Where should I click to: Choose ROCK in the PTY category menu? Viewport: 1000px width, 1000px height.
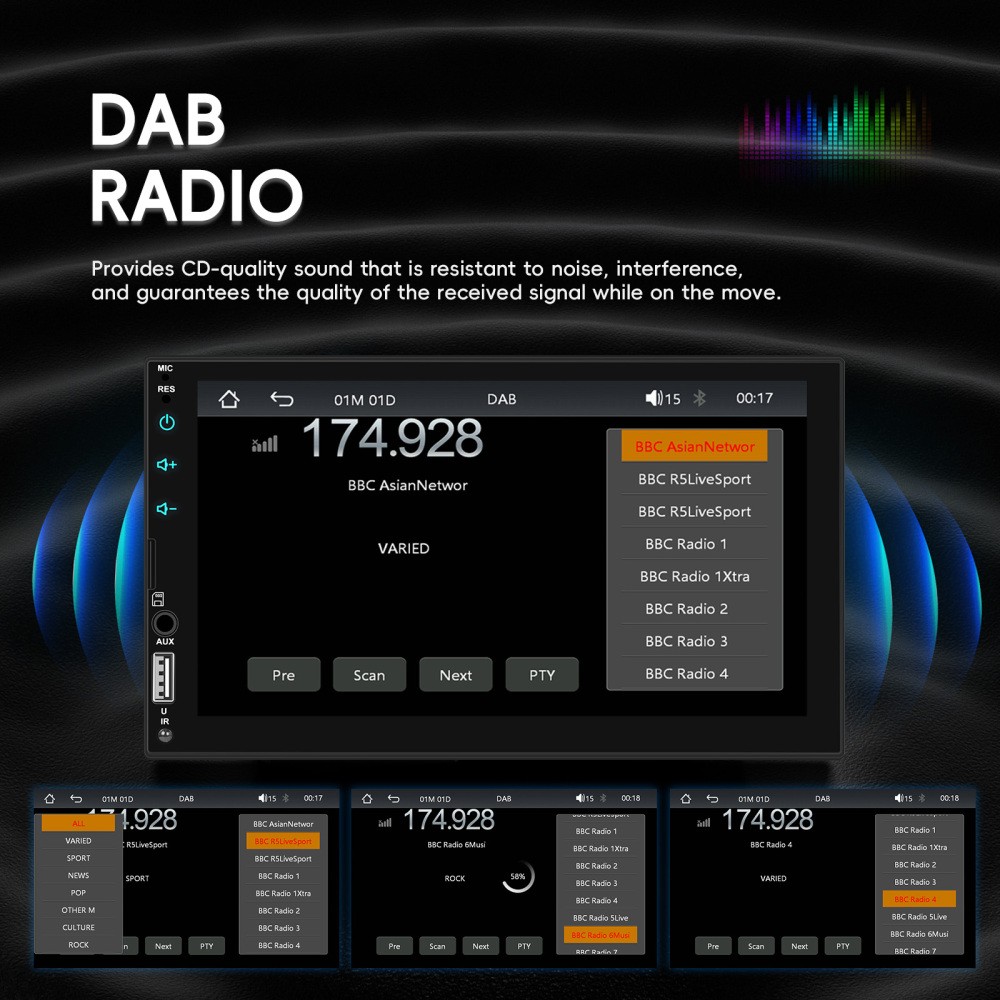[78, 945]
